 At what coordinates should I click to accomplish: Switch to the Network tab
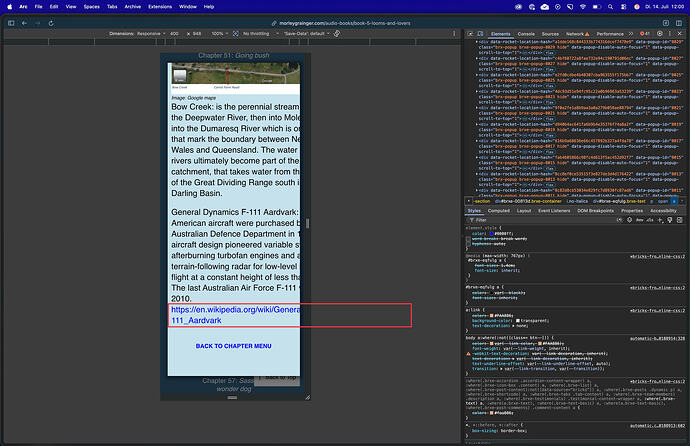coord(575,34)
